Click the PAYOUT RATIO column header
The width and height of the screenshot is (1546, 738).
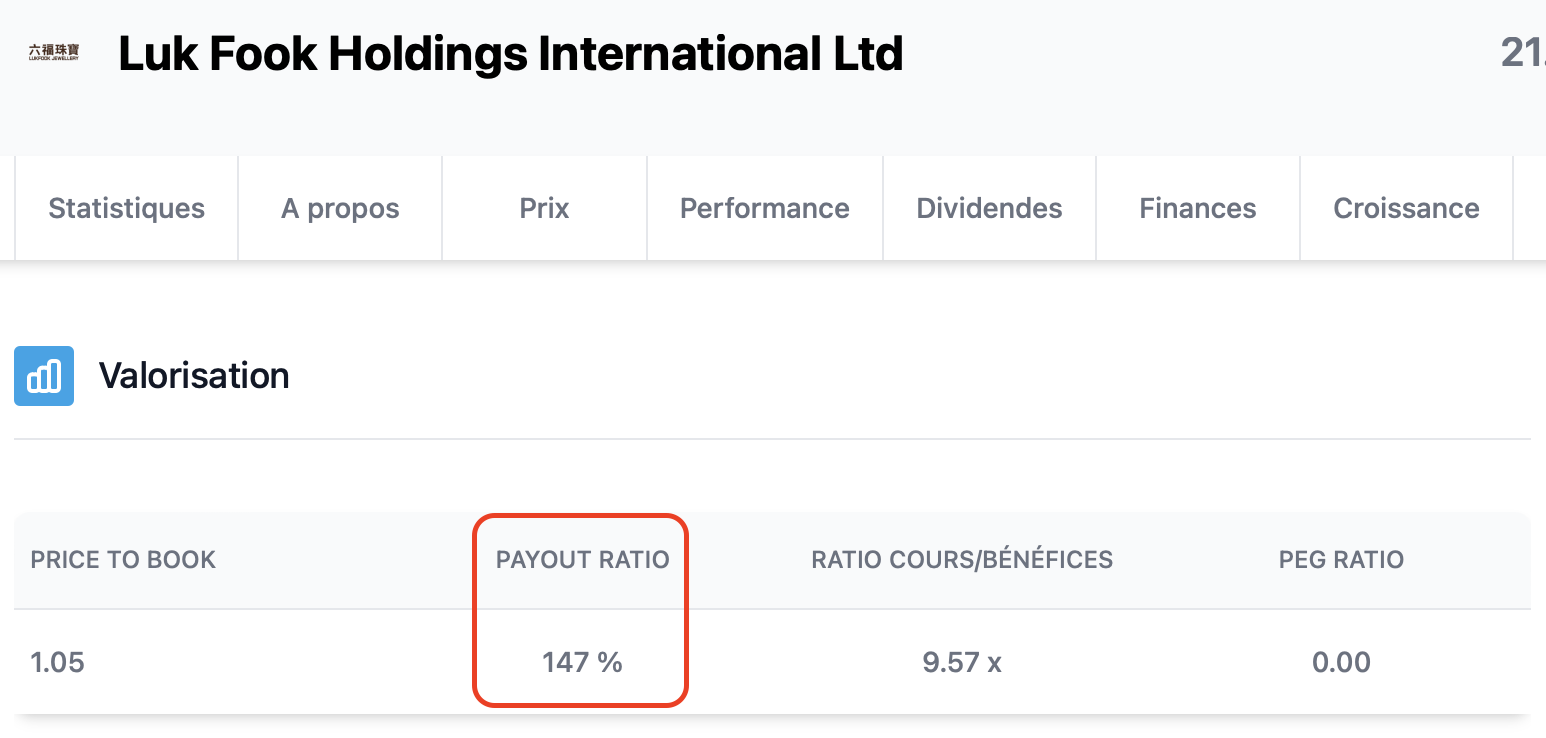pyautogui.click(x=583, y=560)
